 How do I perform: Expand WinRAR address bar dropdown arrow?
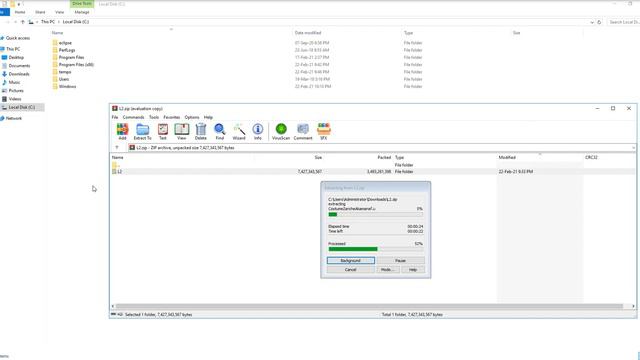click(x=633, y=148)
